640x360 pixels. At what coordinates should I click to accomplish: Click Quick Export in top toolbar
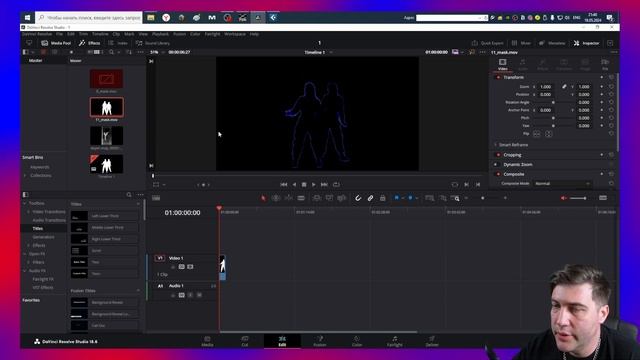click(487, 43)
